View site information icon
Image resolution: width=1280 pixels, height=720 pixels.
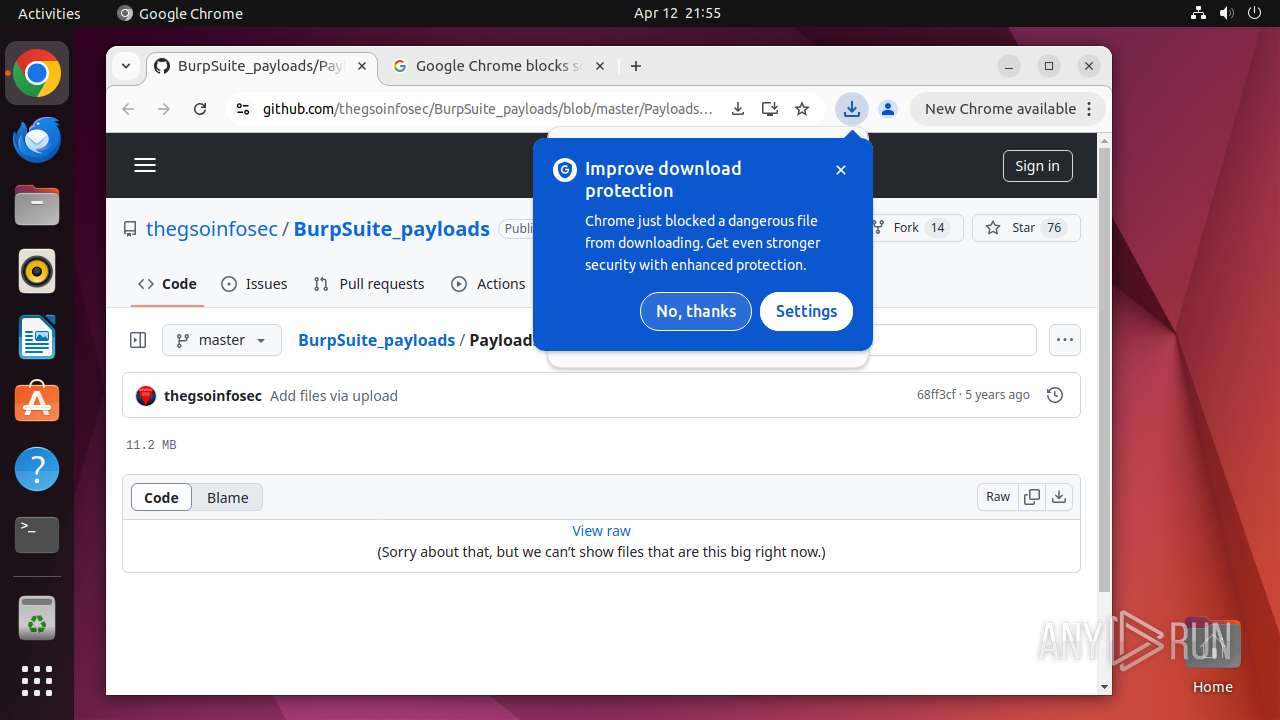[242, 109]
